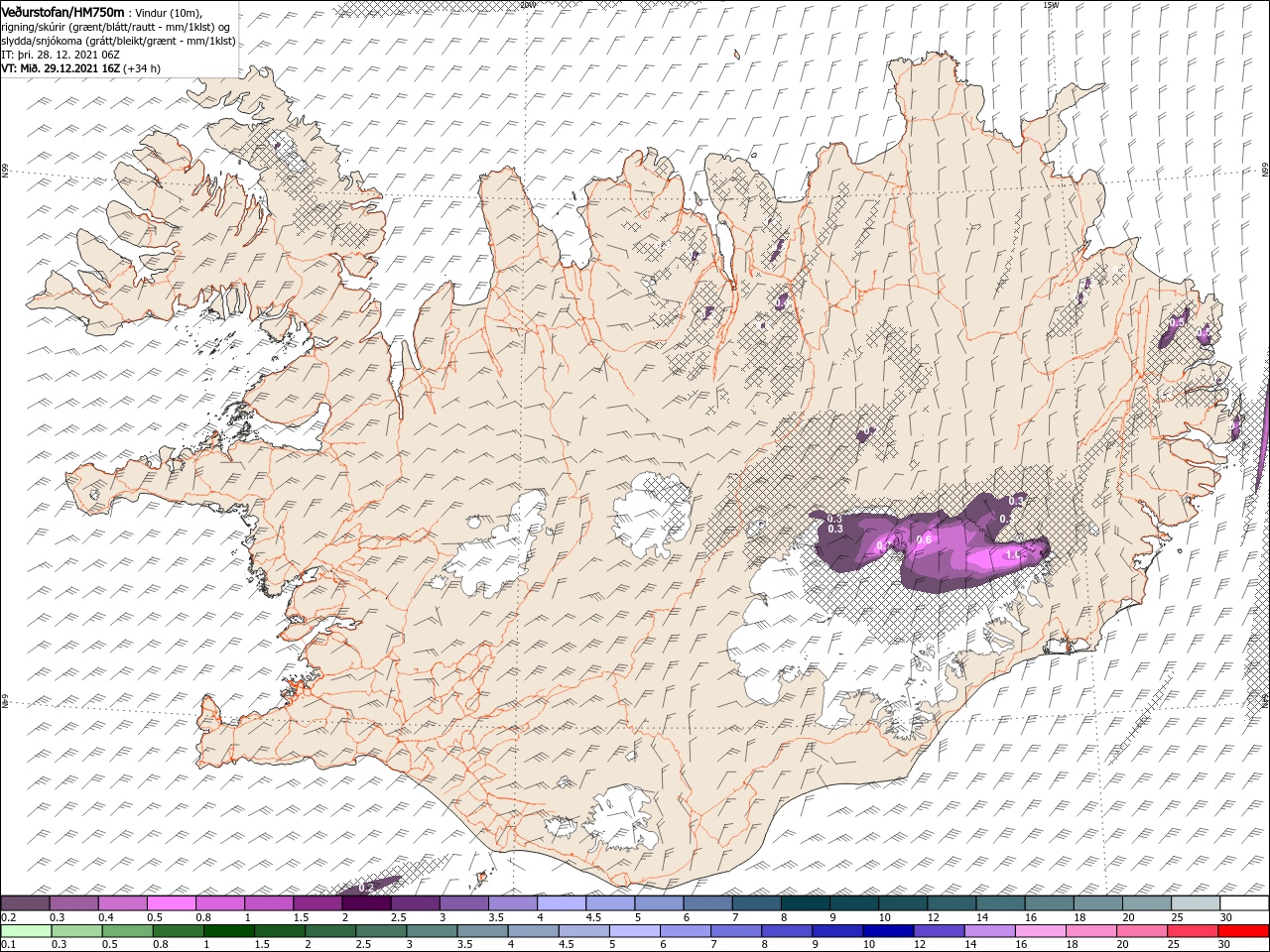This screenshot has height=952, width=1270.
Task: Click the pale green 0.1 swatch in lower legend
Action: point(26,931)
